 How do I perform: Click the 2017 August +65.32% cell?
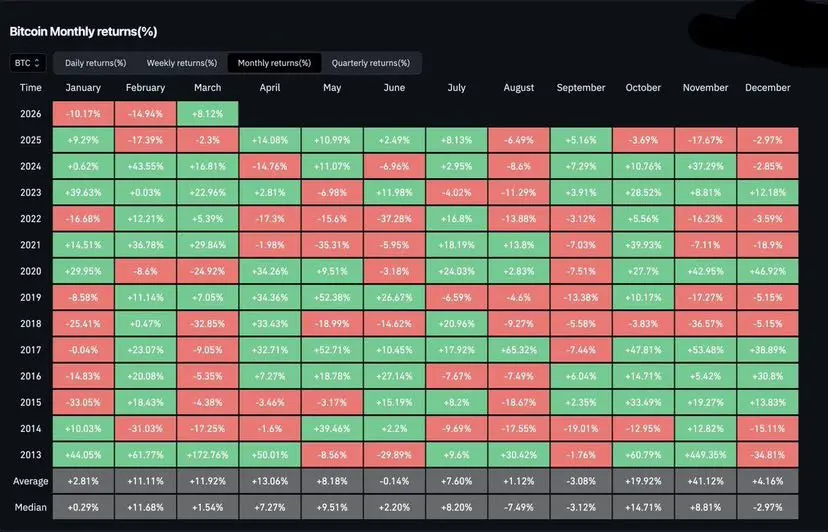[519, 350]
